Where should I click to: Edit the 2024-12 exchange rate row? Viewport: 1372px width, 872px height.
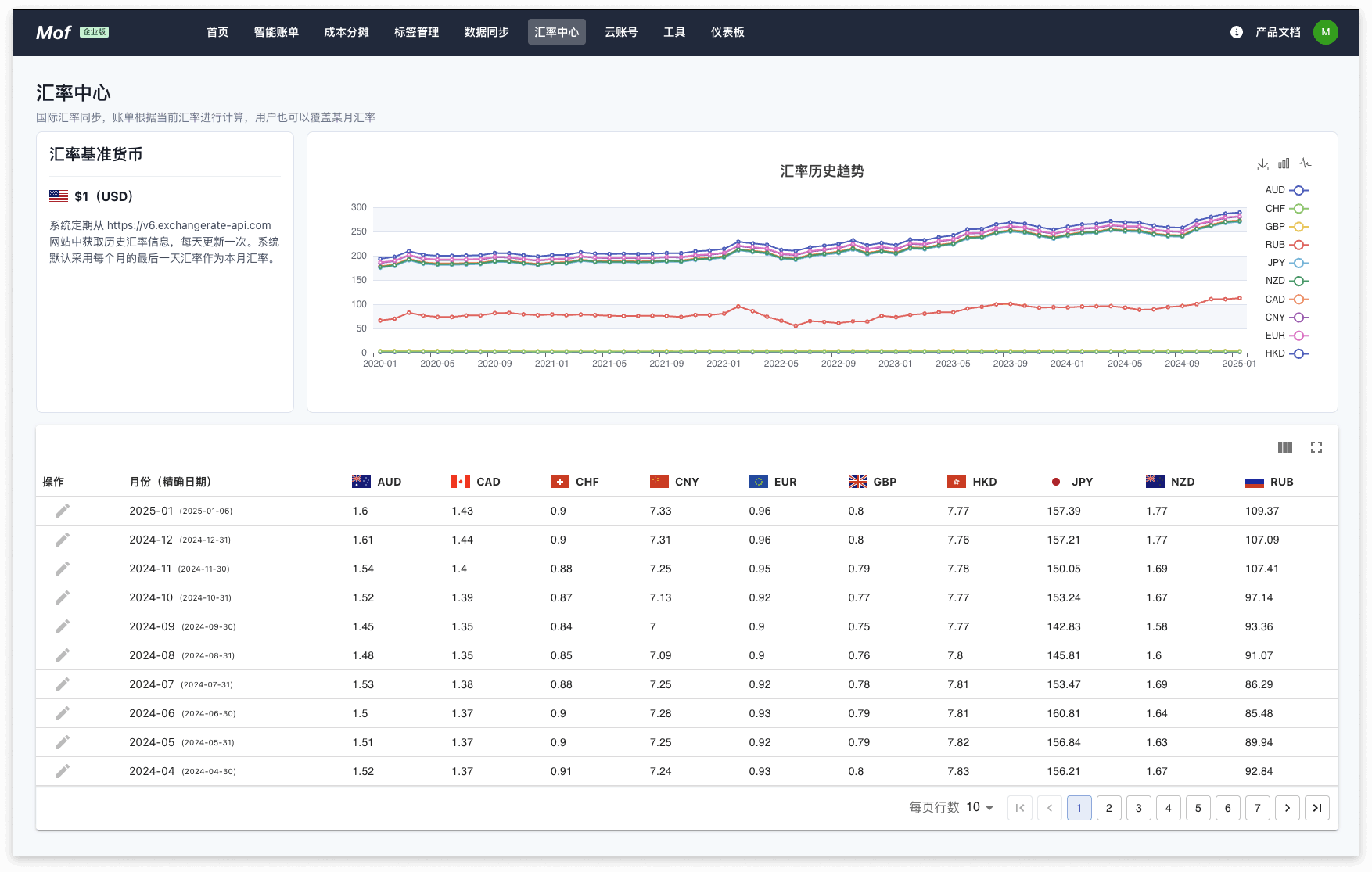[x=62, y=540]
